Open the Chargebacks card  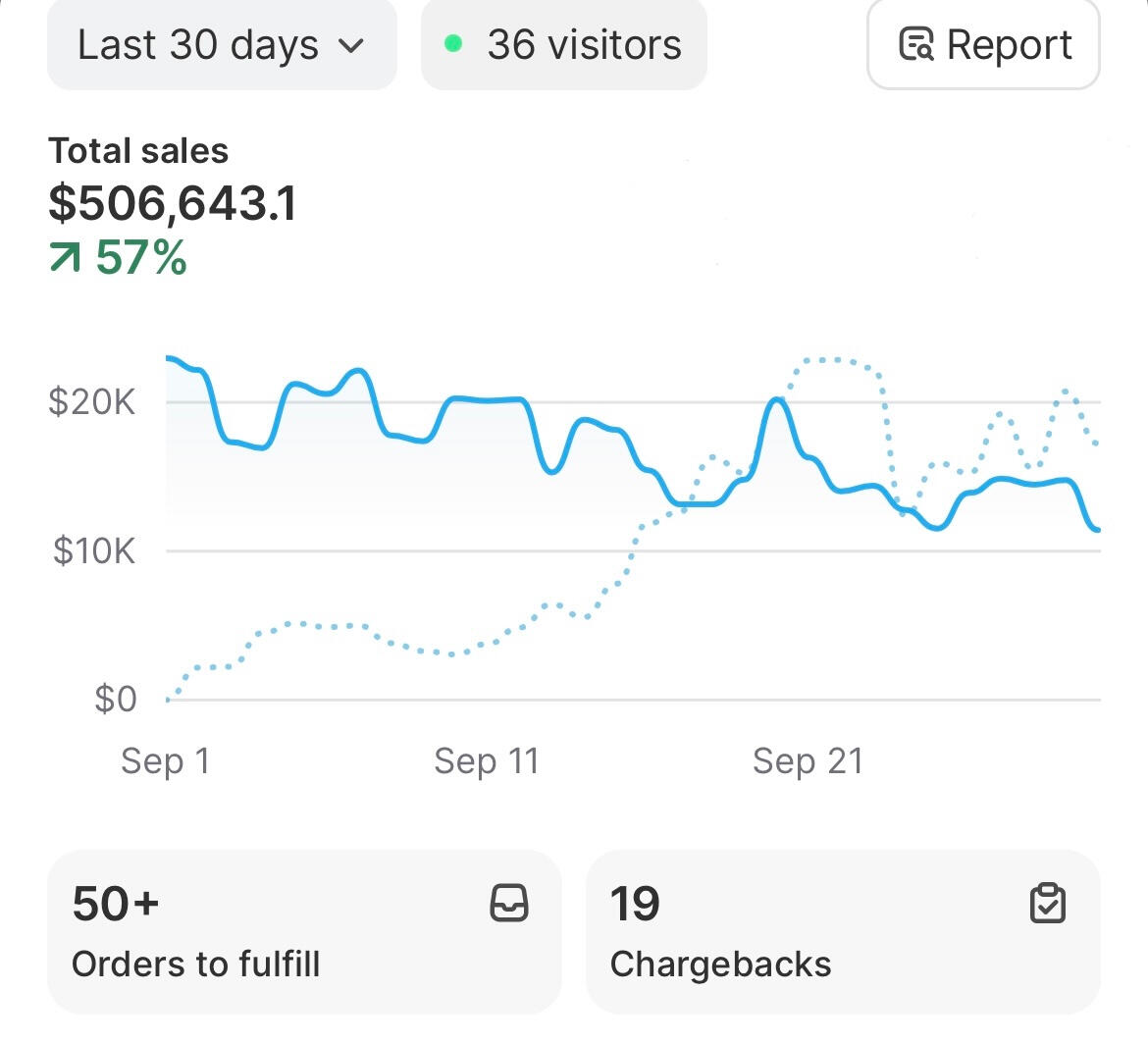842,930
